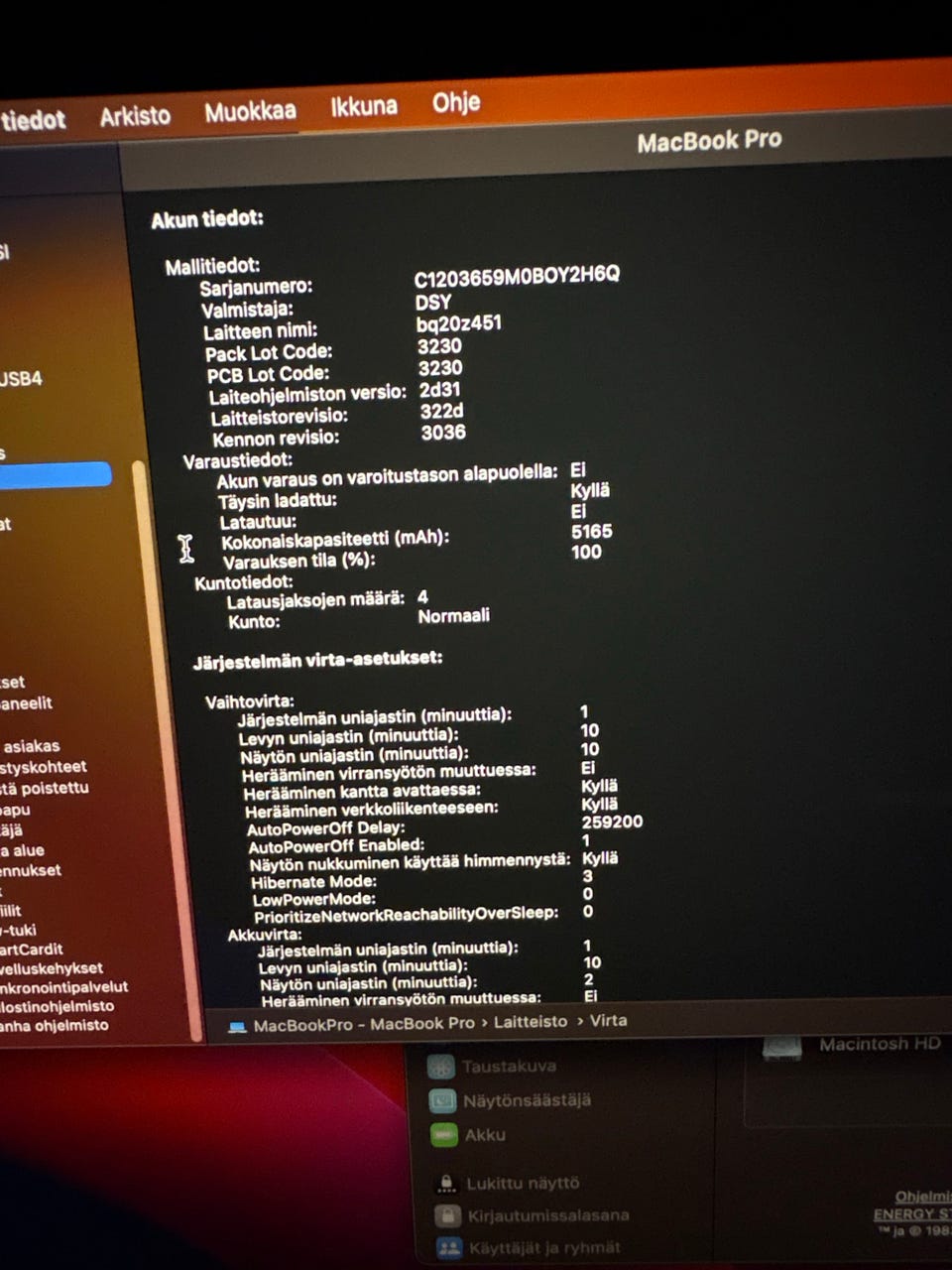952x1270 pixels.
Task: Click the 'PrioritizeNetworkReachabilityOverSleep:' label
Action: (x=406, y=915)
